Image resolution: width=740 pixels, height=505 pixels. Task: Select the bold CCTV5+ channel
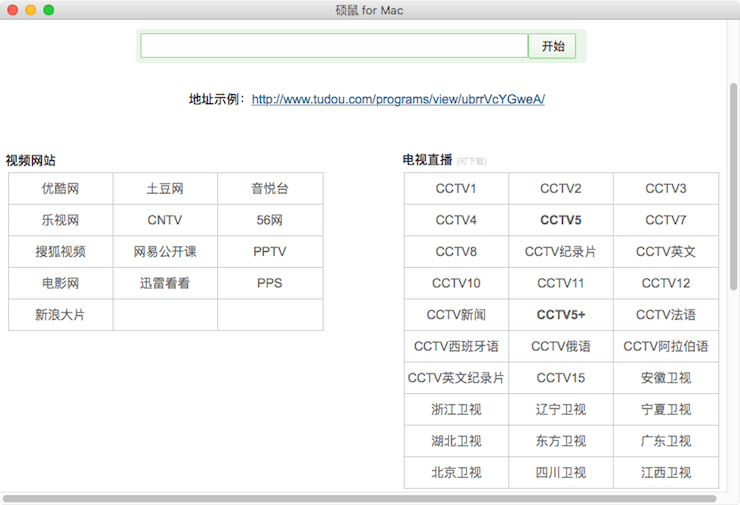coord(561,315)
